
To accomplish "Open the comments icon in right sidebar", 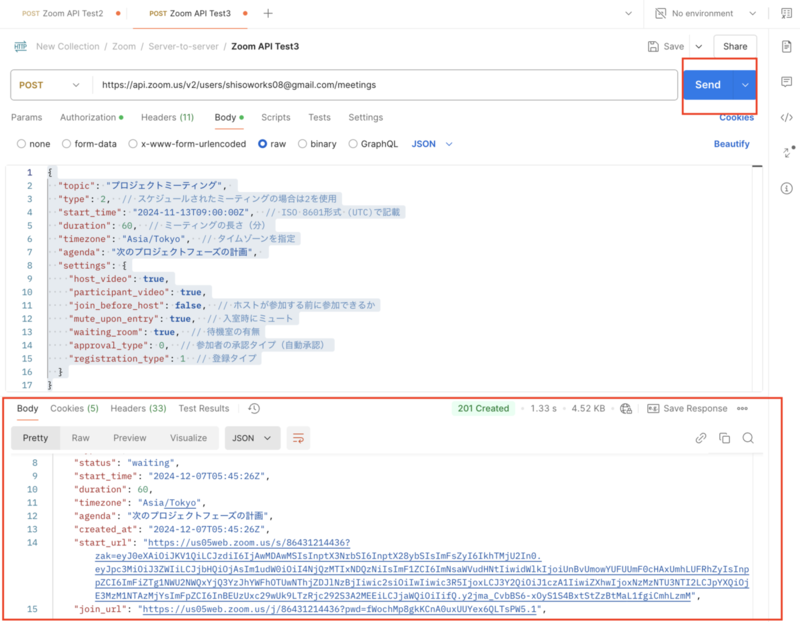I will pos(786,82).
